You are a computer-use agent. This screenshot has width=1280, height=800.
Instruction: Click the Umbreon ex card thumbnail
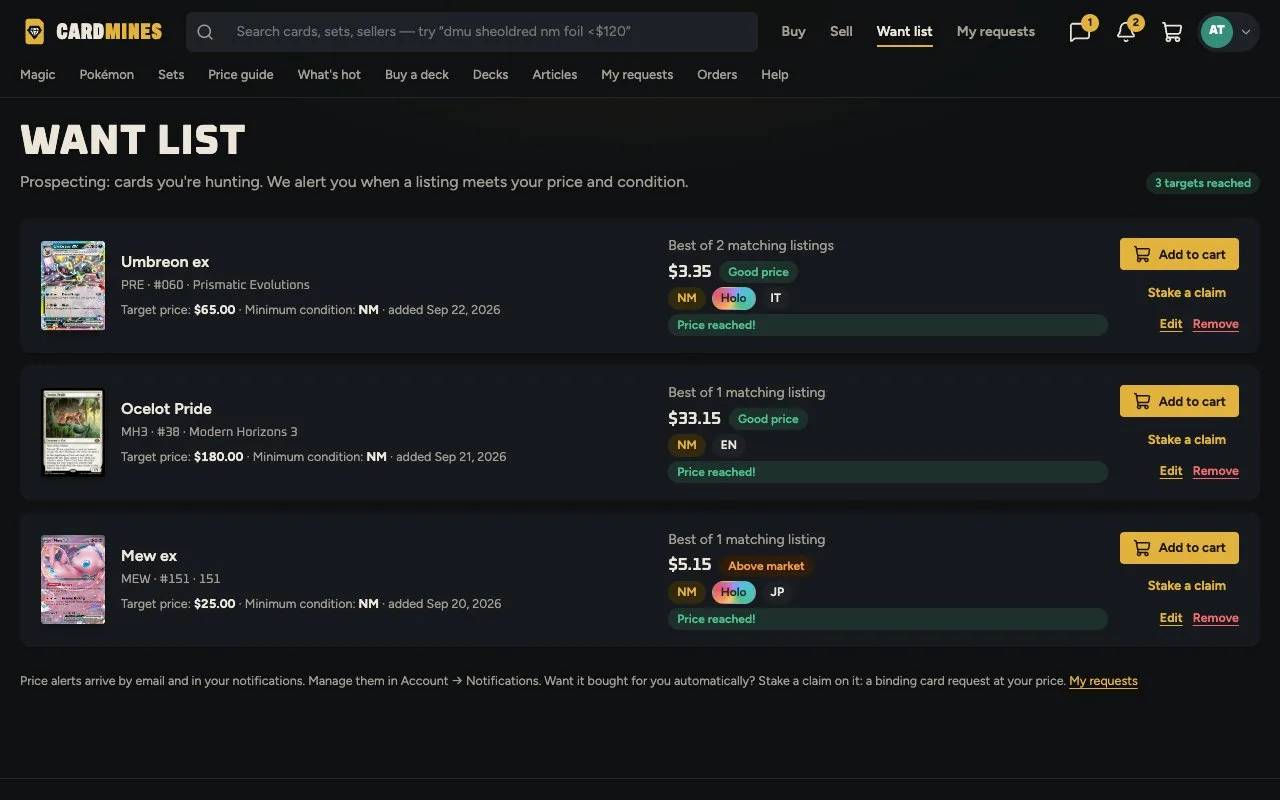73,285
